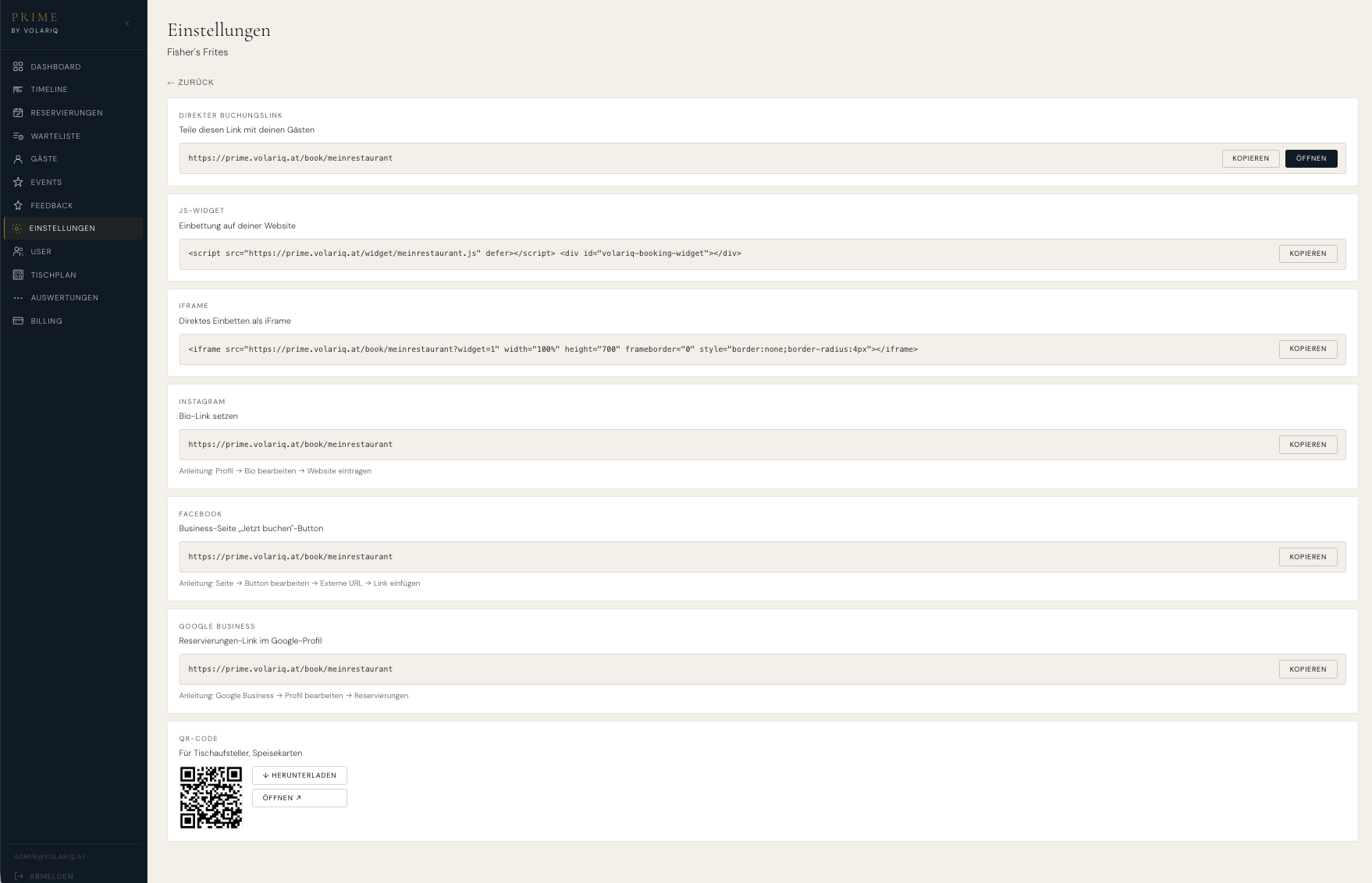Open the QR code via Öffnen button
The width and height of the screenshot is (1372, 883).
click(300, 798)
